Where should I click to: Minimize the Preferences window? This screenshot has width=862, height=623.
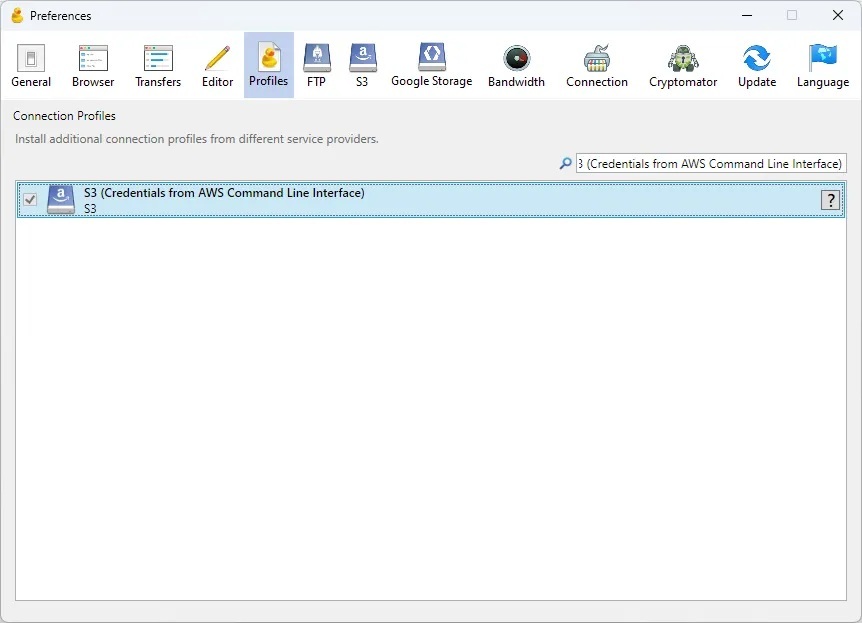click(747, 15)
